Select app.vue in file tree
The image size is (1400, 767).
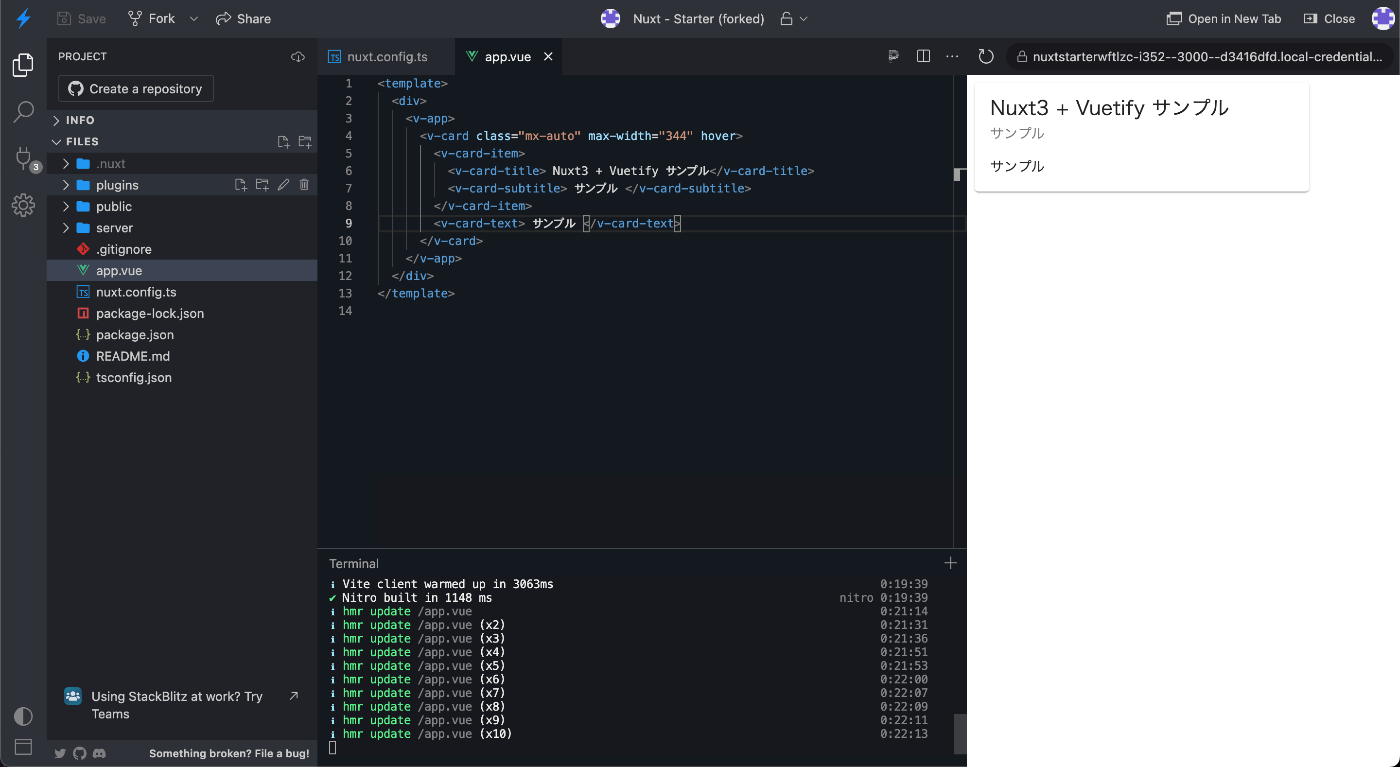(x=182, y=271)
